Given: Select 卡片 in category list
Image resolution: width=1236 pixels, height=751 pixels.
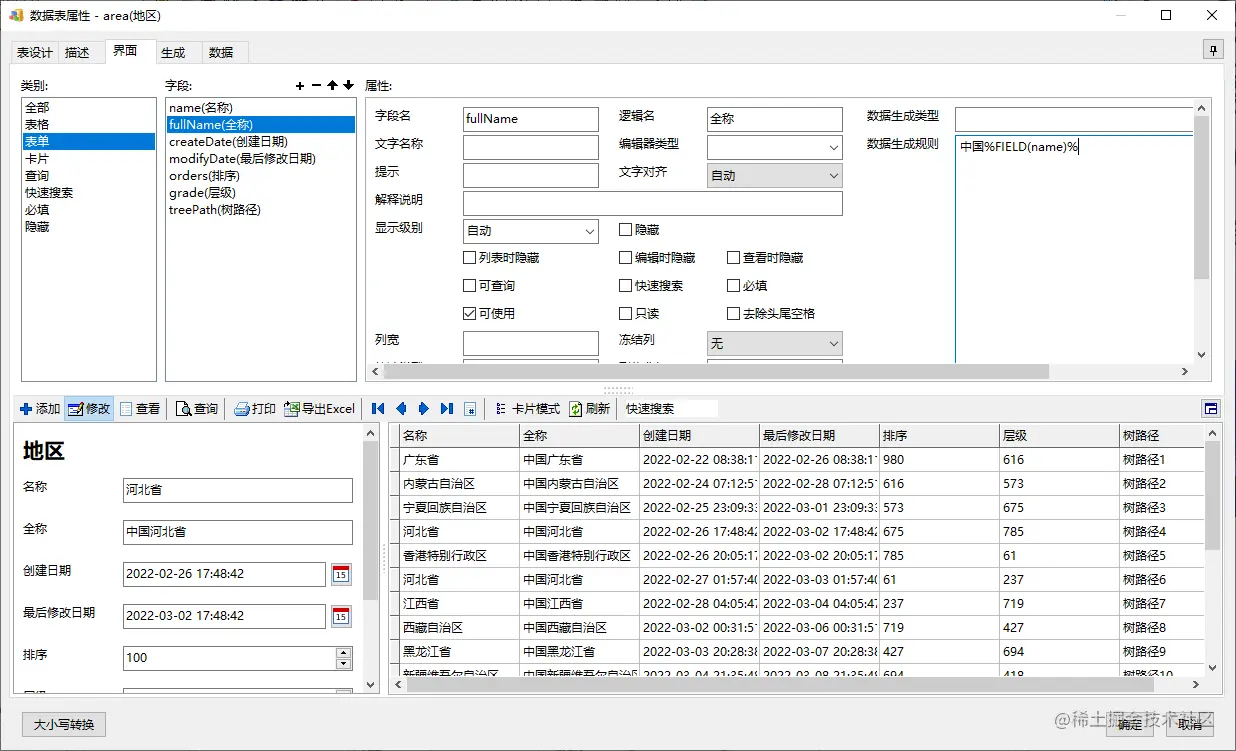Looking at the screenshot, I should coord(89,159).
